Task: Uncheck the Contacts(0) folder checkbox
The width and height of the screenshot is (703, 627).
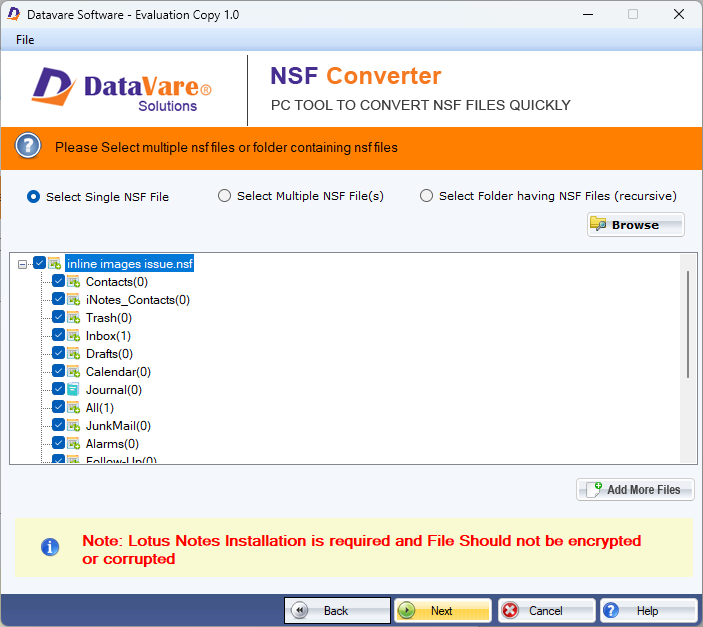Action: pos(58,282)
